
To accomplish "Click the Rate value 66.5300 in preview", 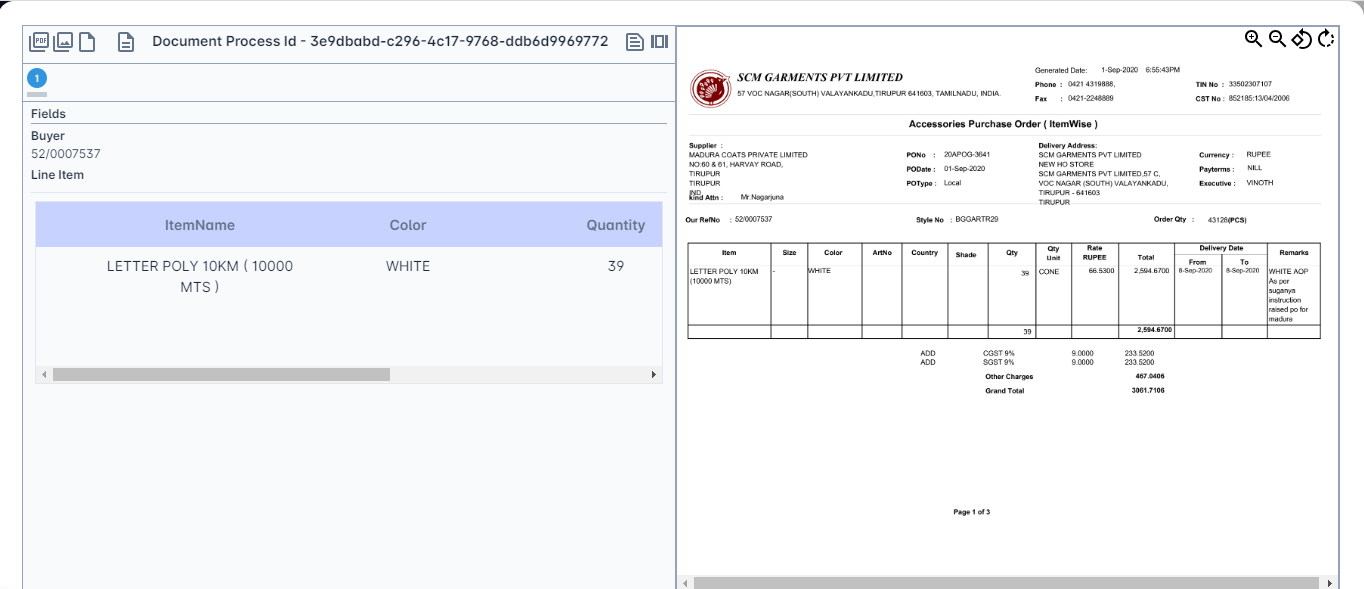I will point(1101,271).
